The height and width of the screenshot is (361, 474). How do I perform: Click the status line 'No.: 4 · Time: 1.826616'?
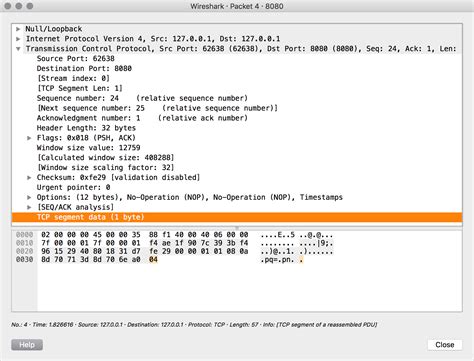(x=42, y=325)
